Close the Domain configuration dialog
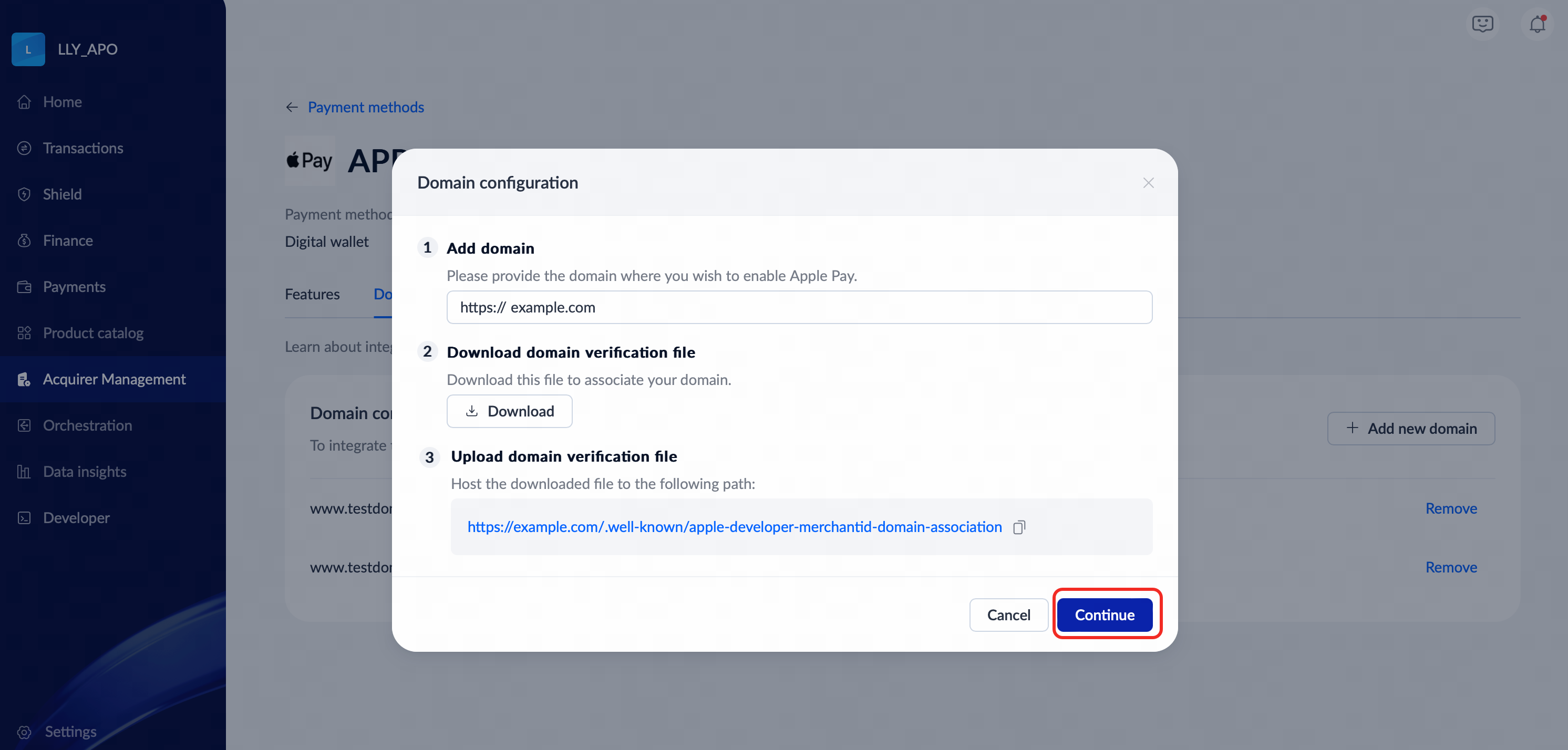Viewport: 1568px width, 750px height. (1148, 183)
